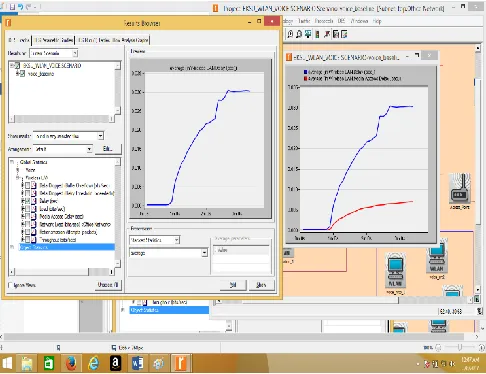Open Firefox from the taskbar

(71, 363)
